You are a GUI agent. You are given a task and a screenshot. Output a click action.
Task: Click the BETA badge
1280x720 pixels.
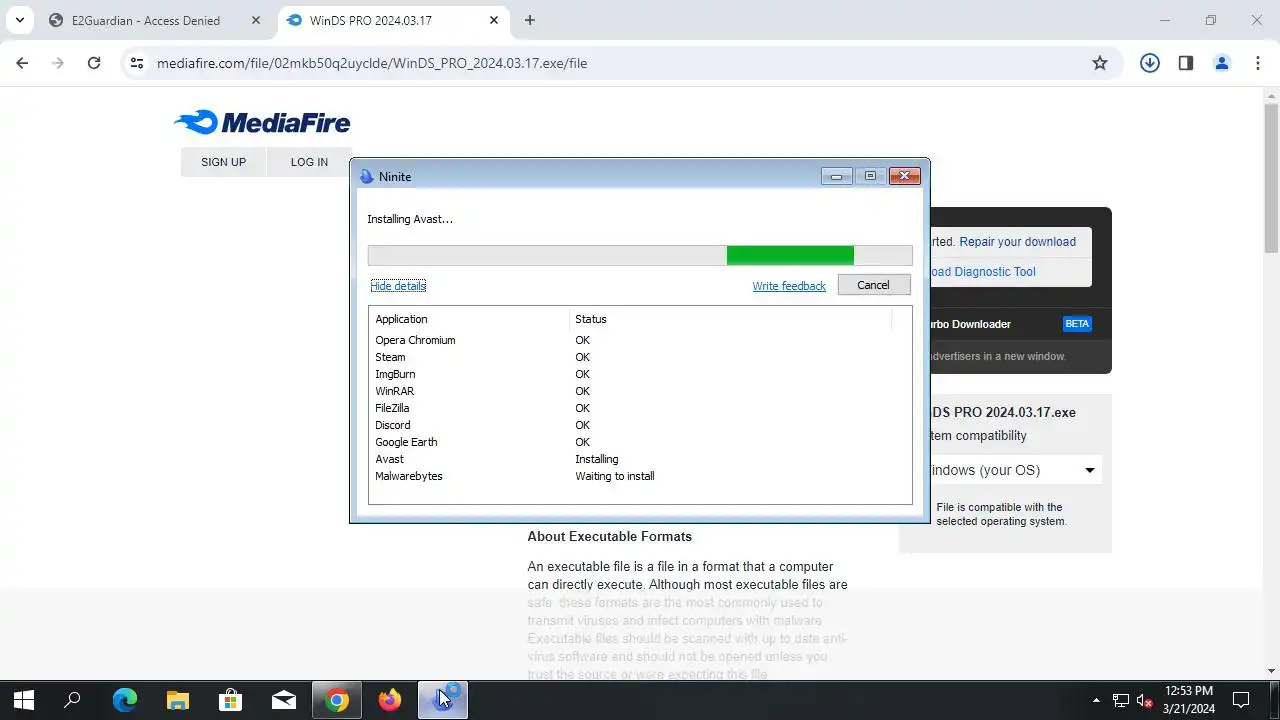1077,324
